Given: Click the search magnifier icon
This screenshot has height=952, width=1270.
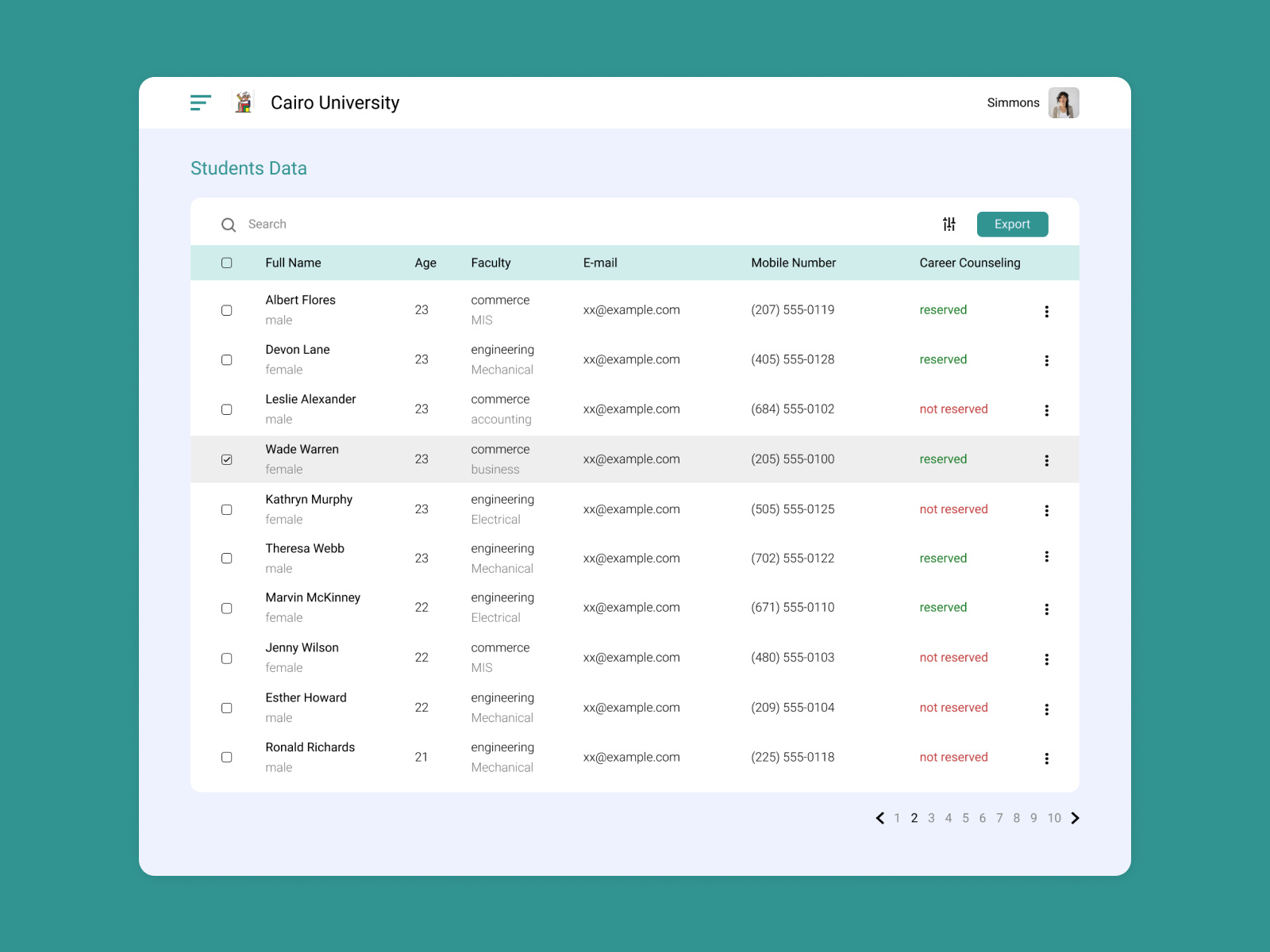Looking at the screenshot, I should tap(229, 225).
